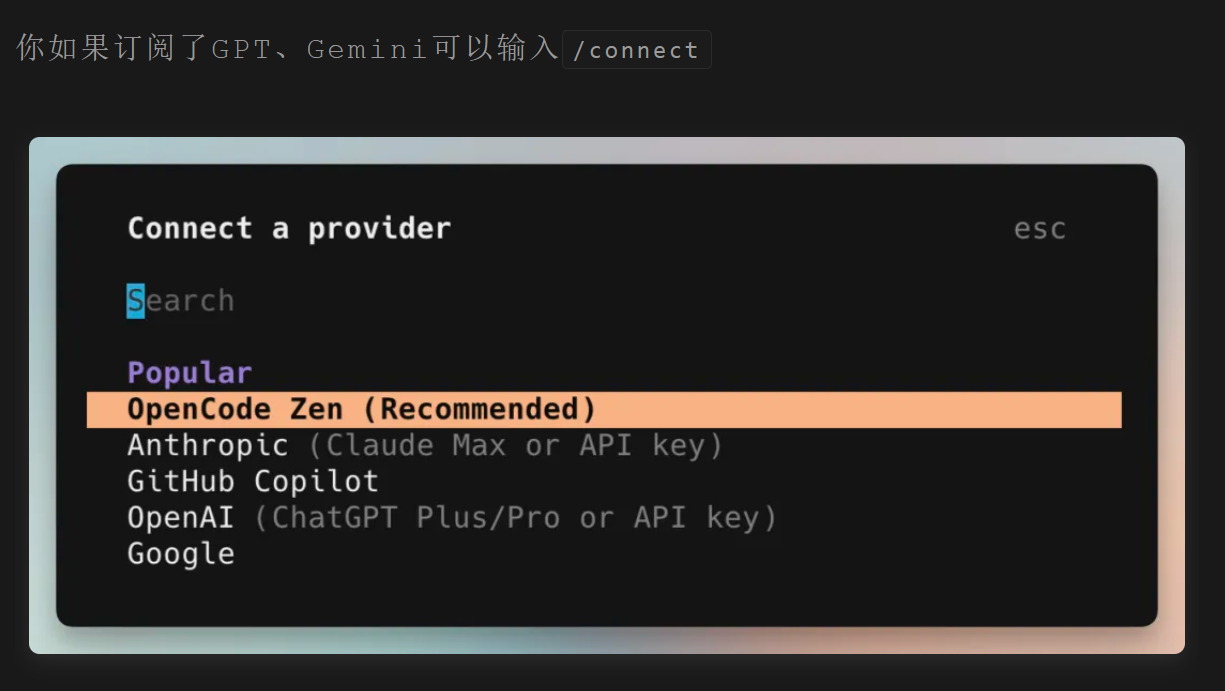Image resolution: width=1225 pixels, height=691 pixels.
Task: Select GitHub Copilot from provider list
Action: [253, 481]
